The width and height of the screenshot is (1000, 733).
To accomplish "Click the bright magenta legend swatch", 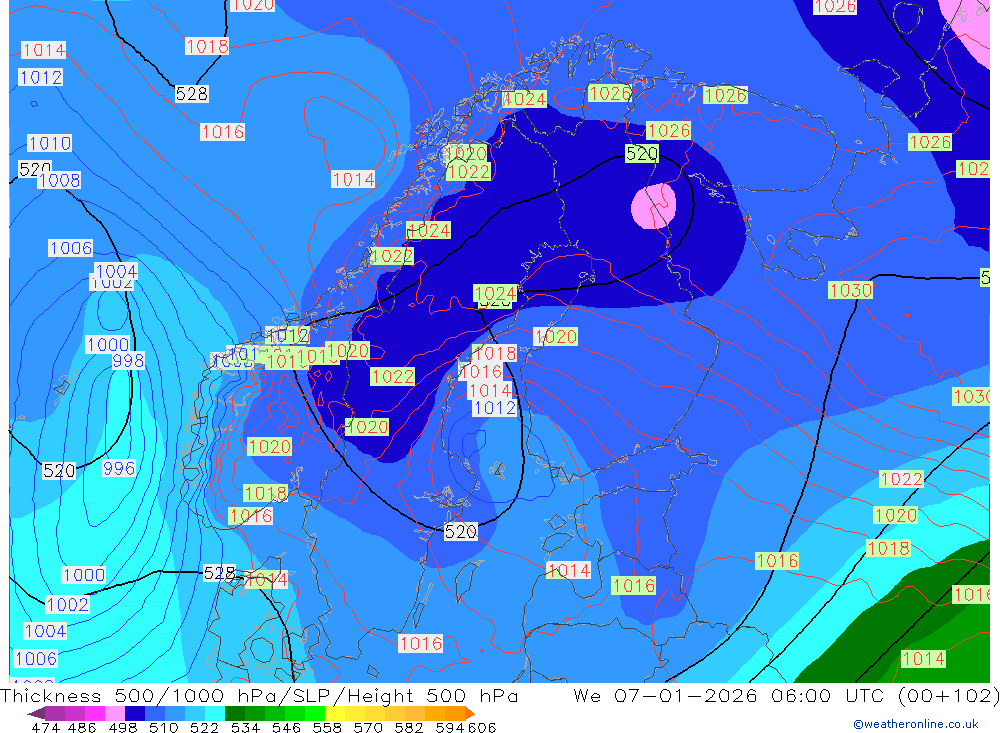I will coord(95,713).
